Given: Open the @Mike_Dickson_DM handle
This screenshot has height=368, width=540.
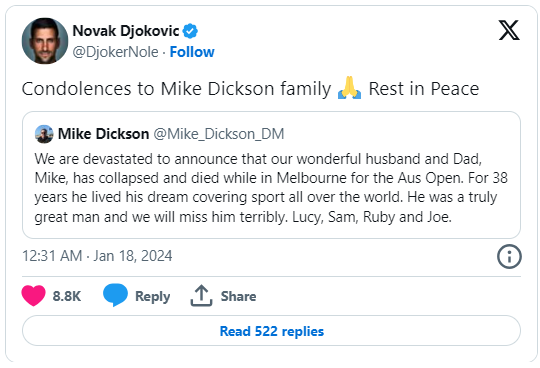Looking at the screenshot, I should pos(219,134).
